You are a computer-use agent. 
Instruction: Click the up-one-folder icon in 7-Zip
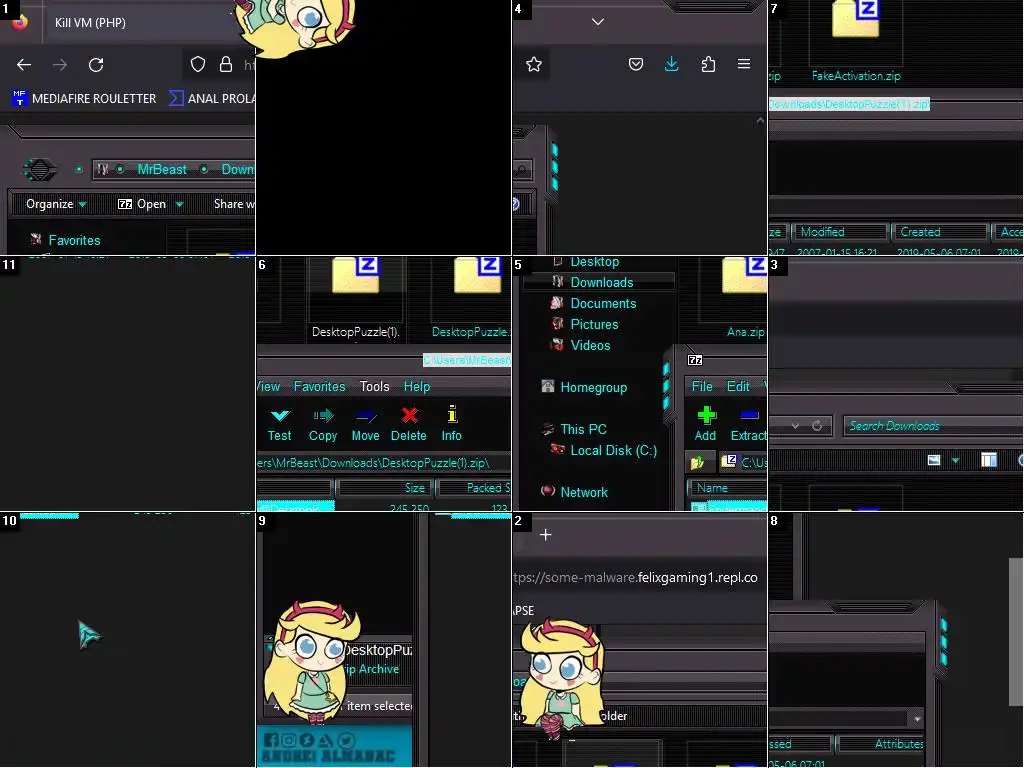(x=697, y=462)
